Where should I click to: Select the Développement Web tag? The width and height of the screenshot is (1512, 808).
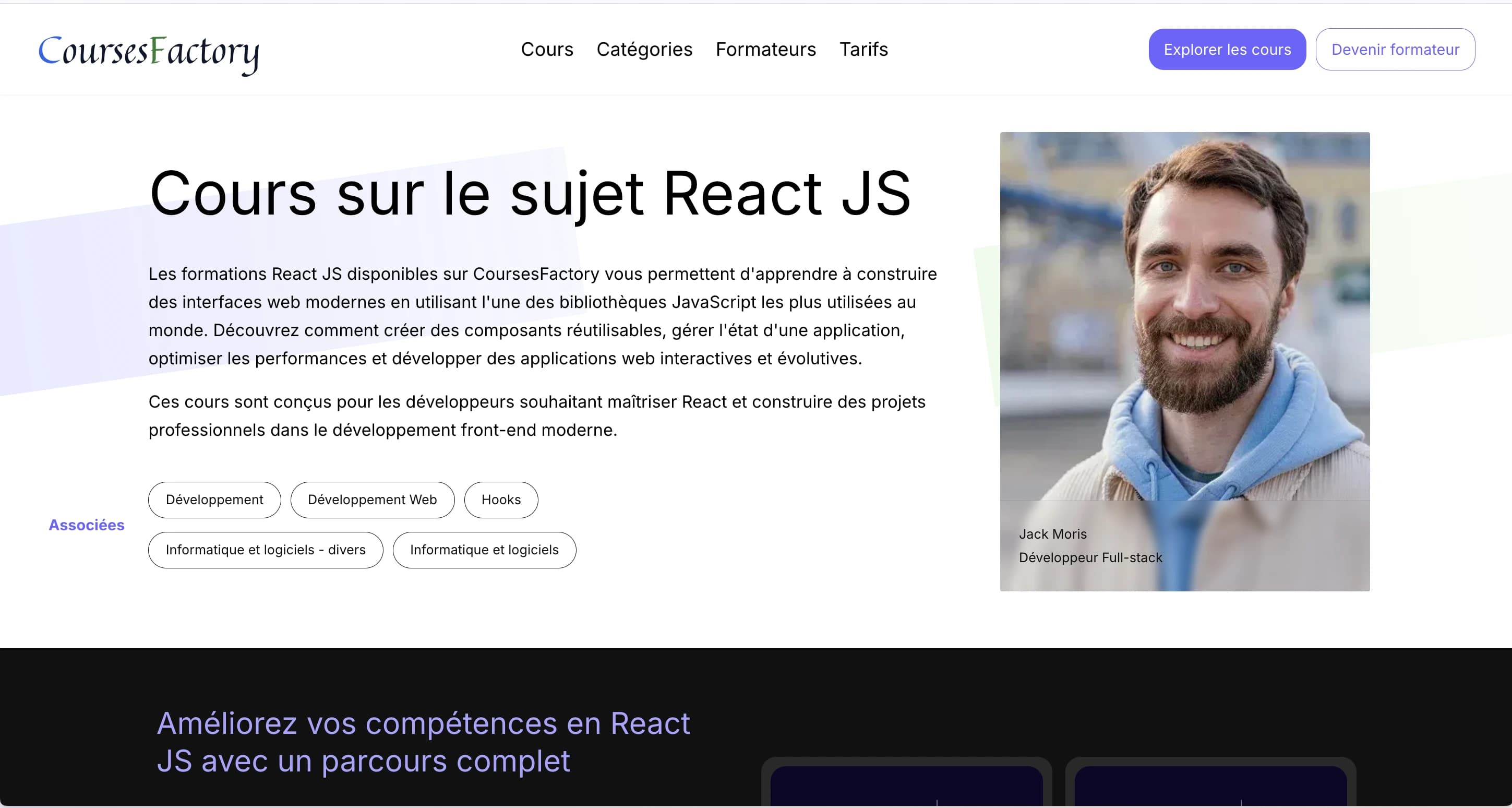pyautogui.click(x=372, y=500)
